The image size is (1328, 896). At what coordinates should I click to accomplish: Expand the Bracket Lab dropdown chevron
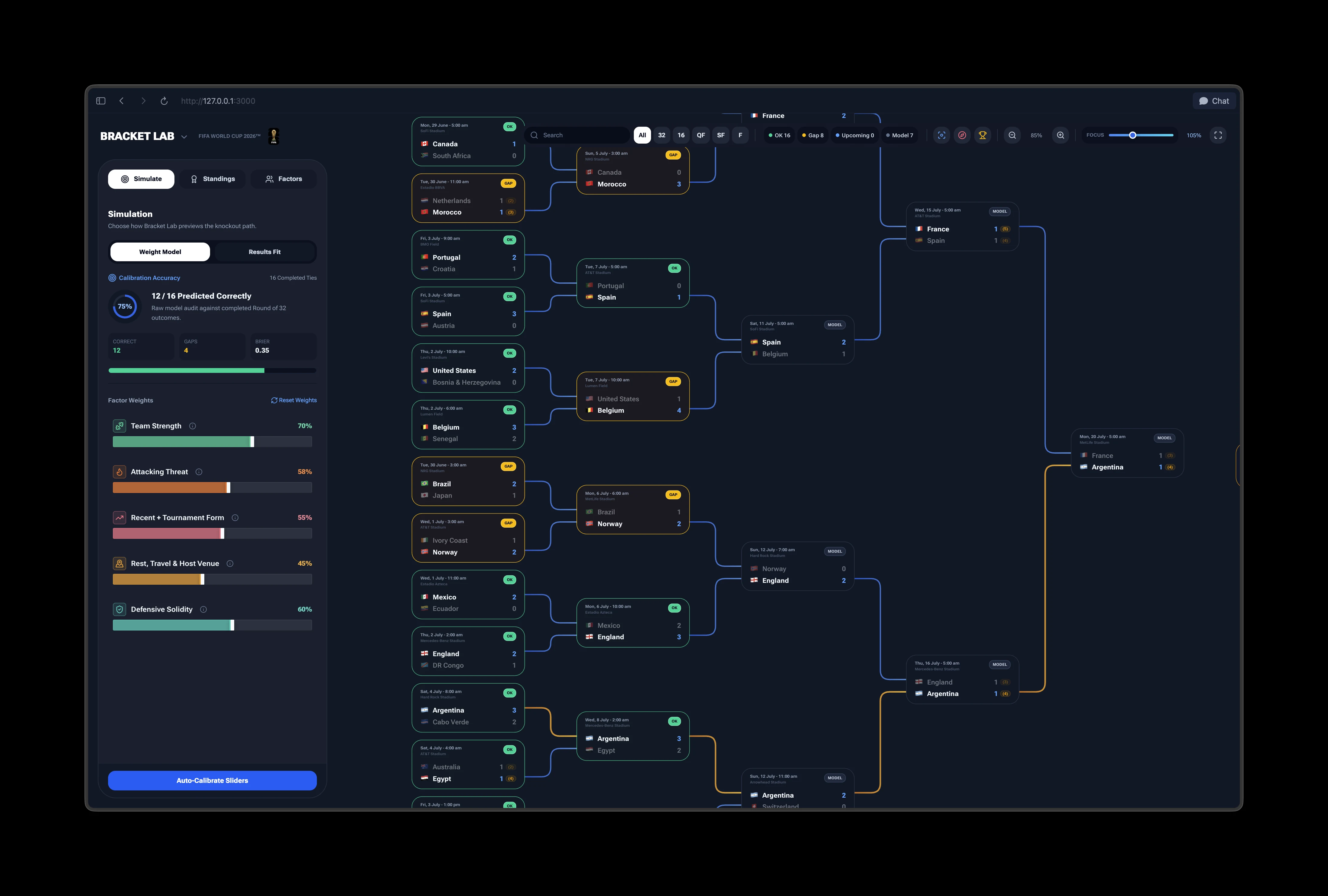(184, 137)
